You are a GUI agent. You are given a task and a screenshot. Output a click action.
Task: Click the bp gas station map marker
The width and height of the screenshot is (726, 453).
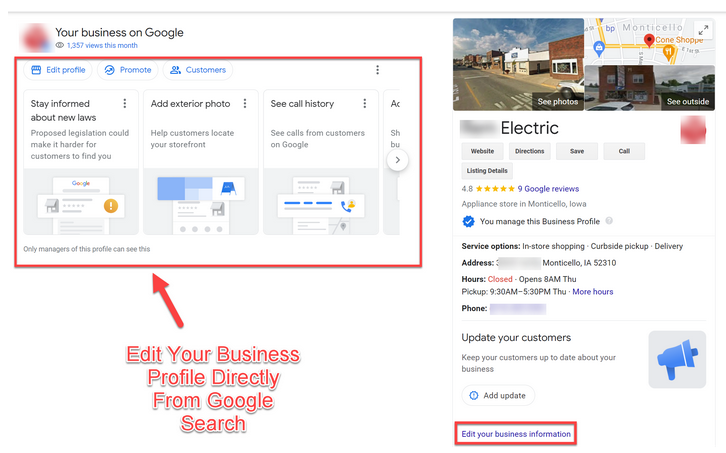[610, 28]
